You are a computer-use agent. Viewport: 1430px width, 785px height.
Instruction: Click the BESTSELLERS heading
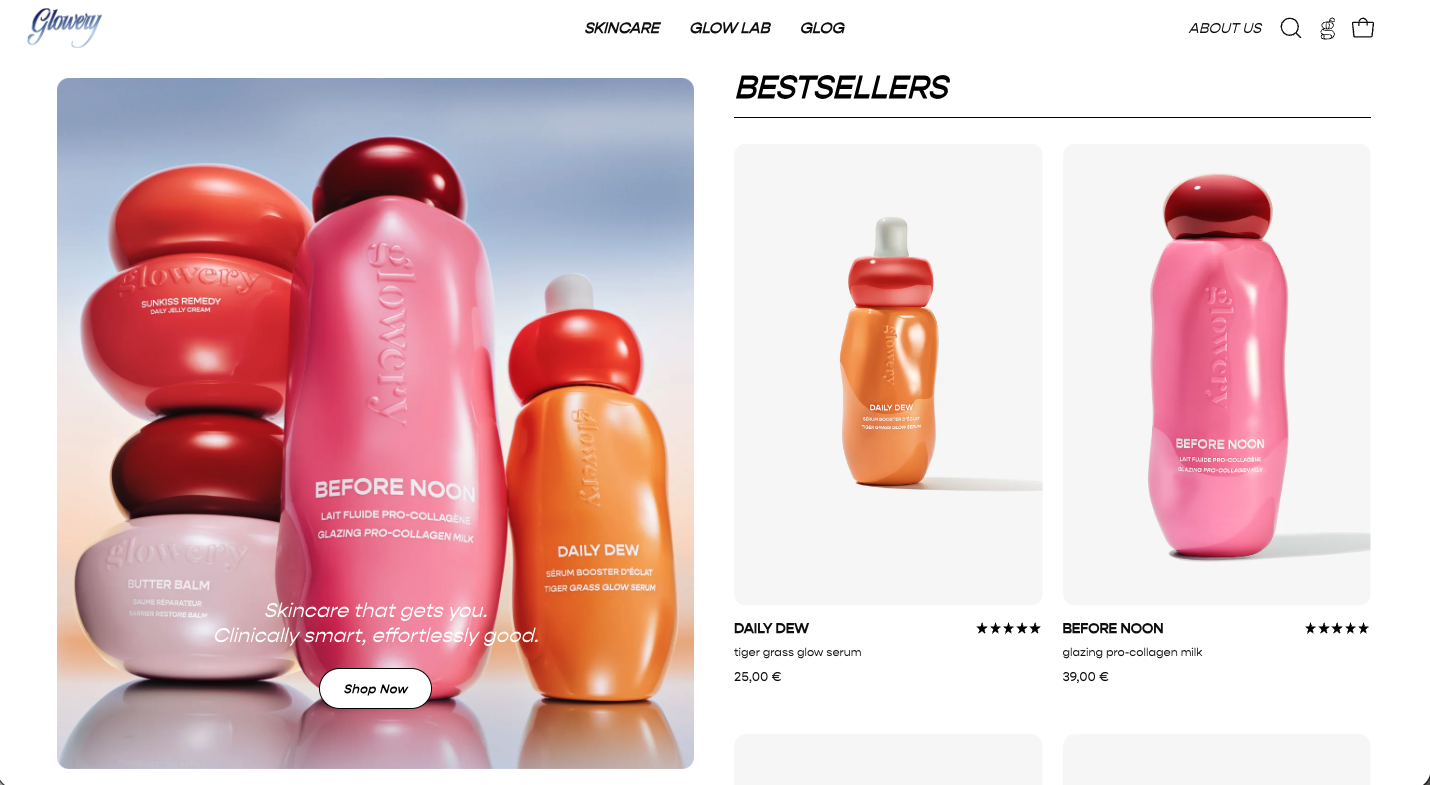click(842, 88)
